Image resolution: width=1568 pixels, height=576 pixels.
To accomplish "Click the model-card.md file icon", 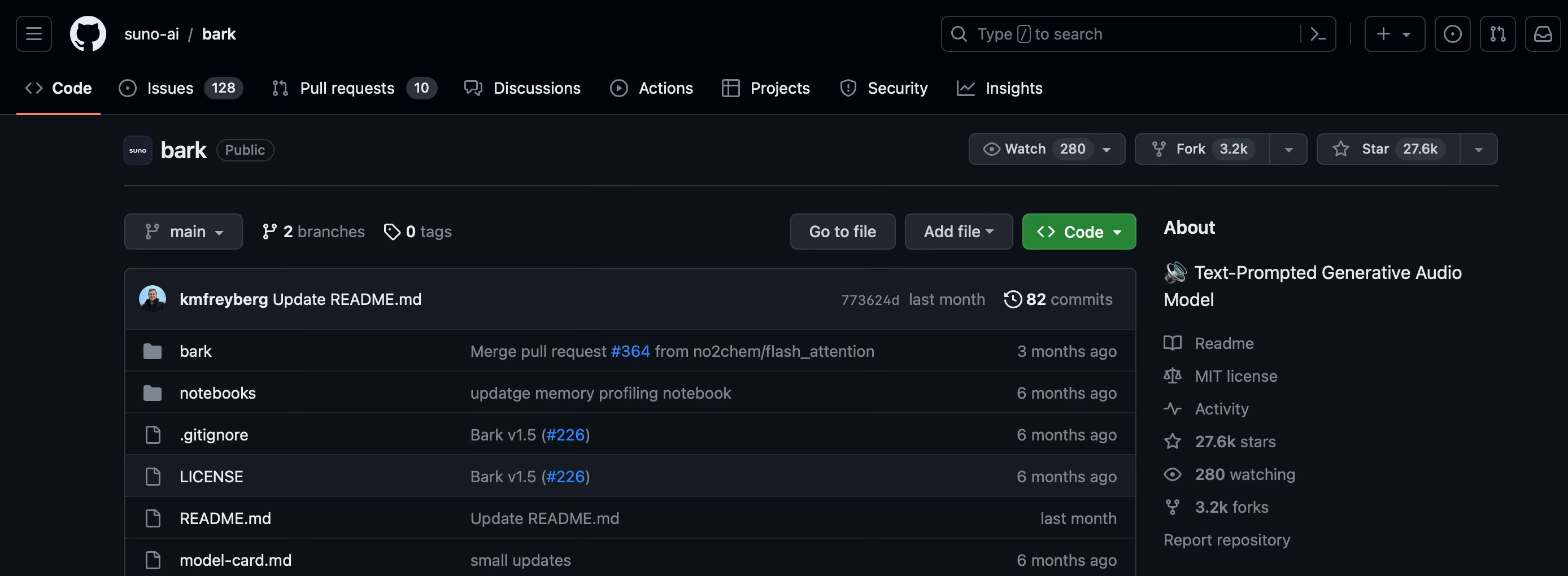I will (x=153, y=560).
